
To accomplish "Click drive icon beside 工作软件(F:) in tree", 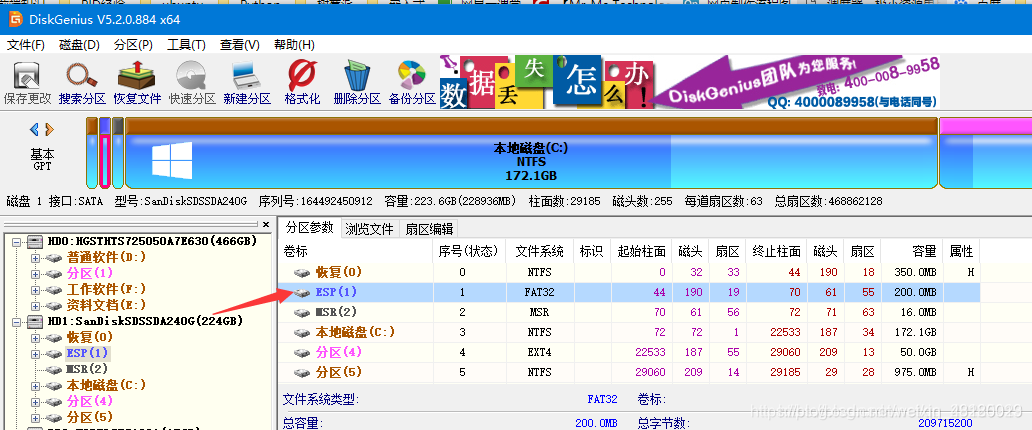I will pyautogui.click(x=55, y=290).
